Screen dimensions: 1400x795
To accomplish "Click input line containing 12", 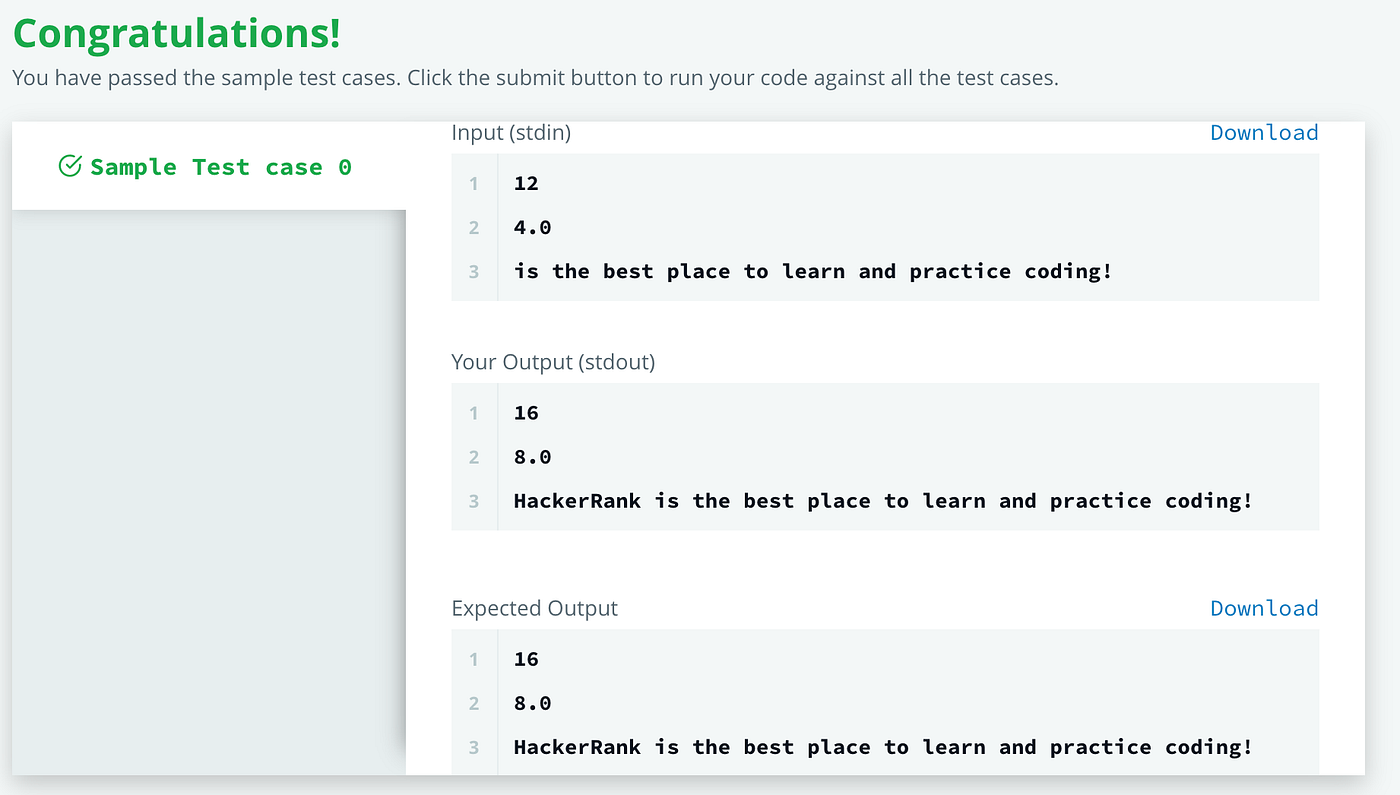I will [x=526, y=183].
